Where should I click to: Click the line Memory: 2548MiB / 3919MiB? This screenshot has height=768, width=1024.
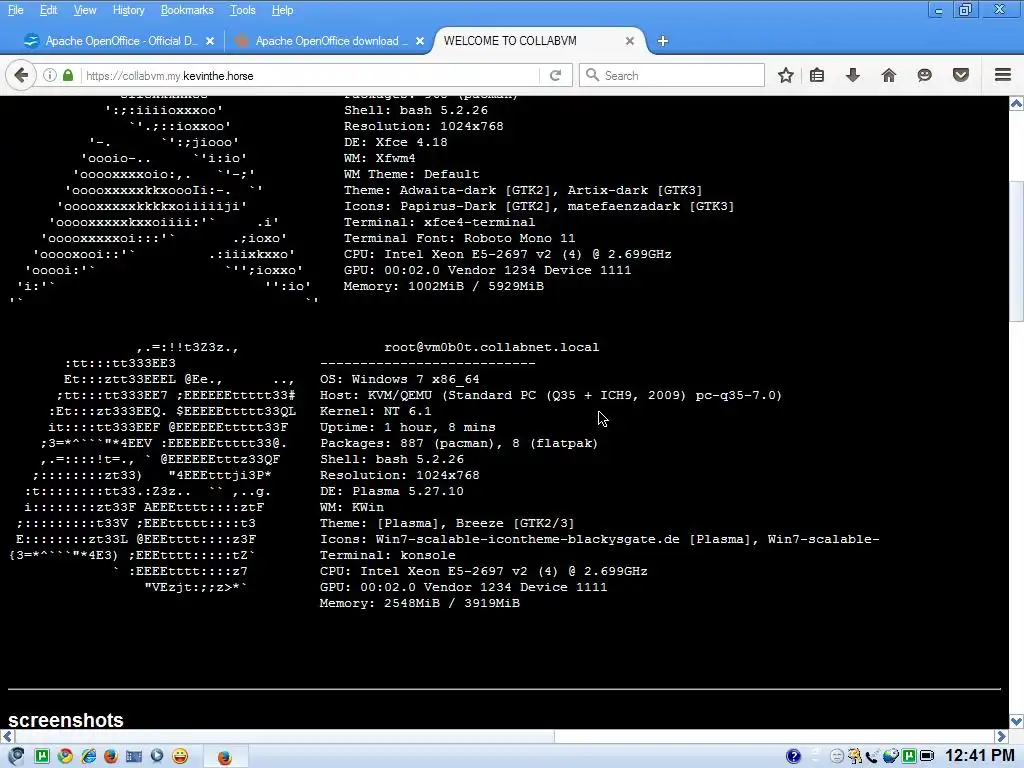pos(419,603)
